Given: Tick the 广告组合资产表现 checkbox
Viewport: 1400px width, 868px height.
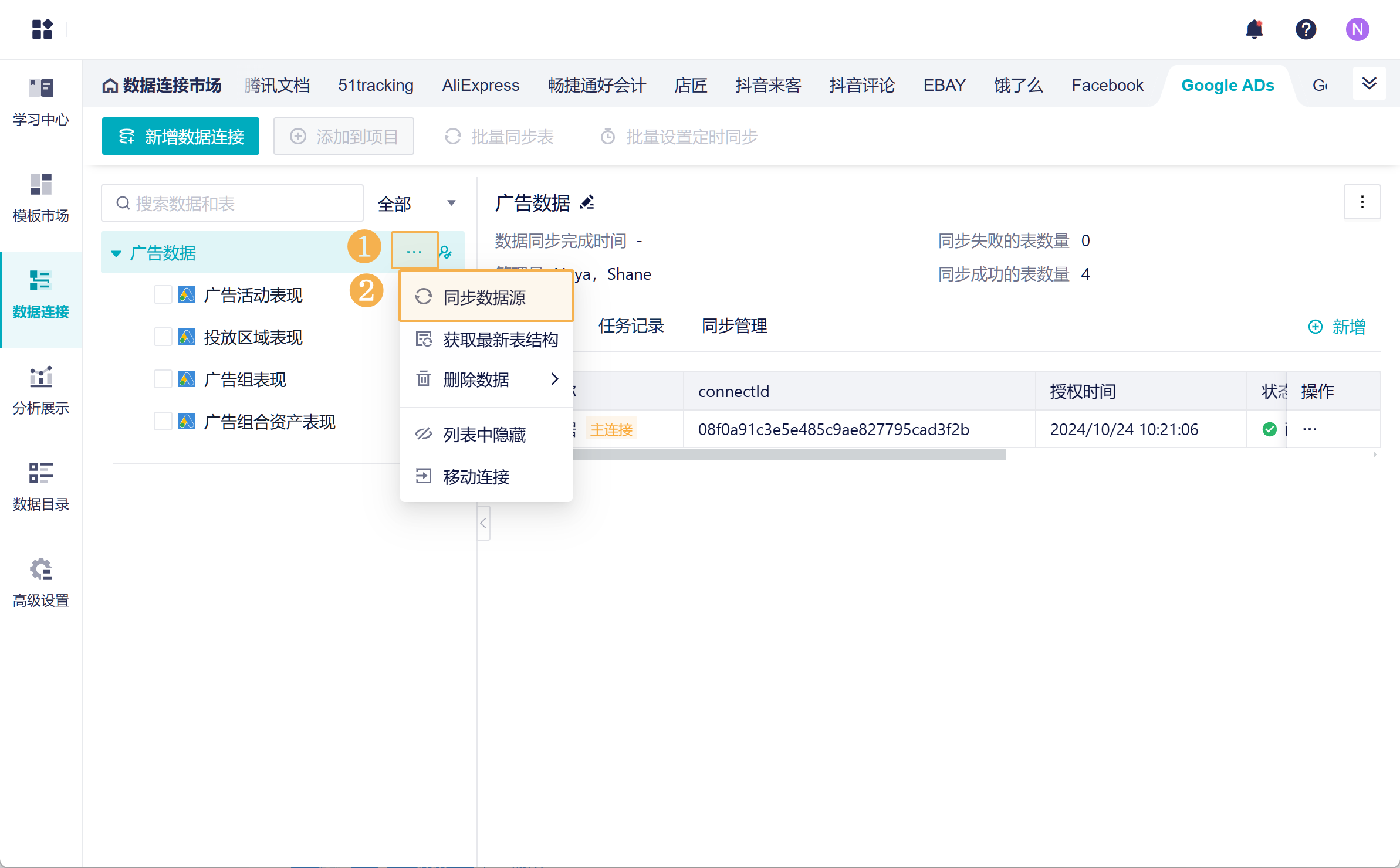Looking at the screenshot, I should [163, 421].
